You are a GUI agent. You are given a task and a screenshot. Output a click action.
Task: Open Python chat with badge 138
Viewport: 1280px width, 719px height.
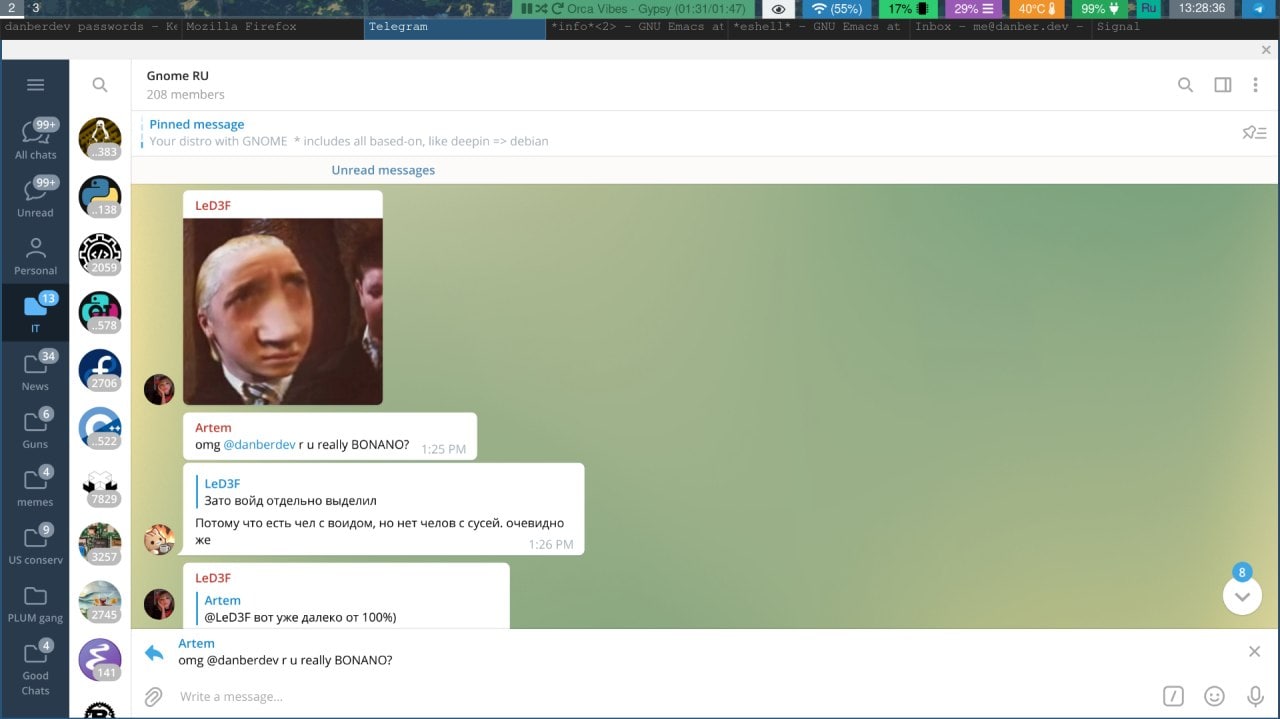click(x=100, y=197)
